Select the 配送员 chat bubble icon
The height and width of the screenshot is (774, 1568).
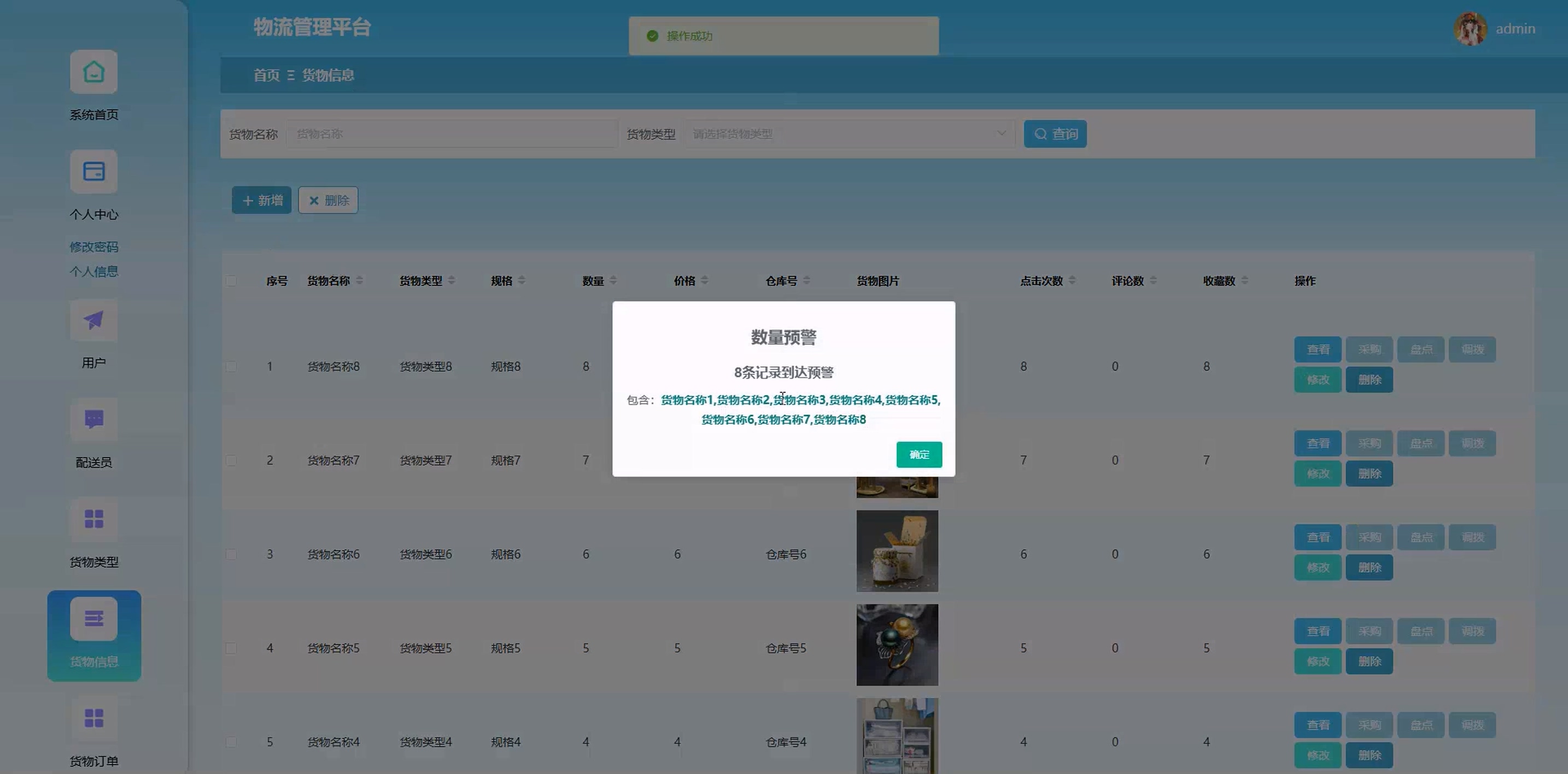93,419
